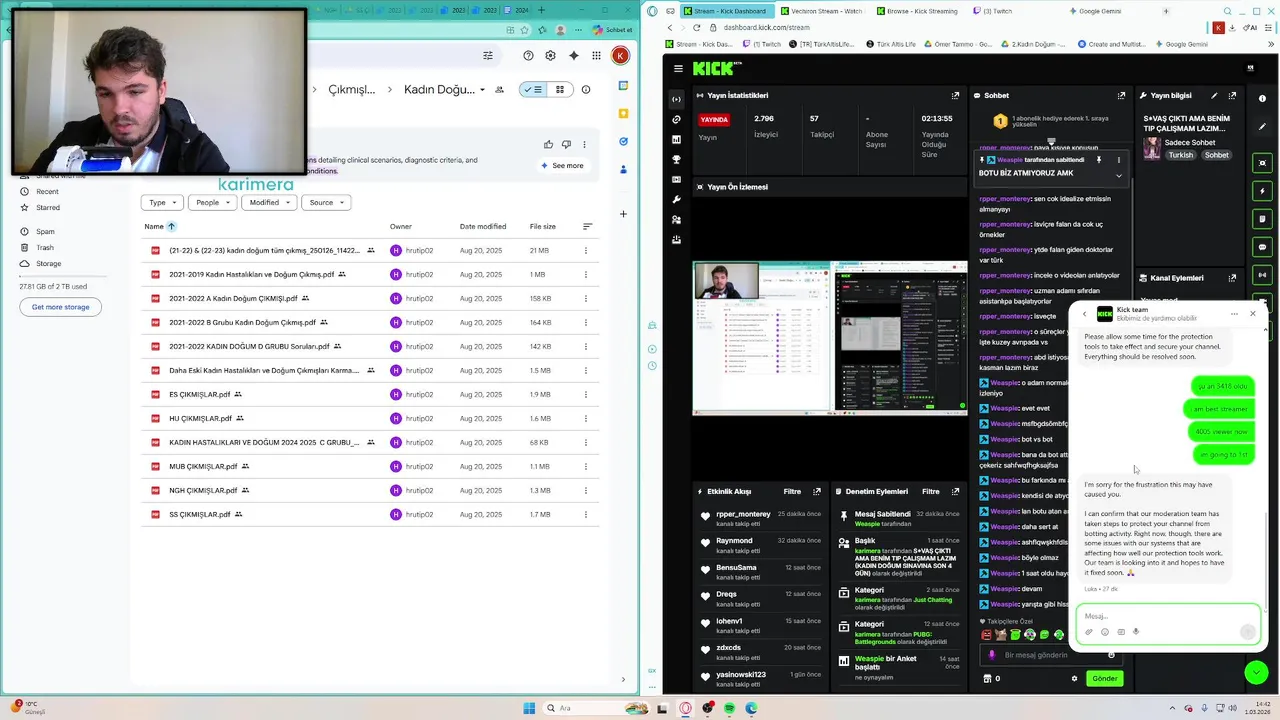Open the Type filter dropdown
Image resolution: width=1280 pixels, height=720 pixels.
pyautogui.click(x=162, y=202)
